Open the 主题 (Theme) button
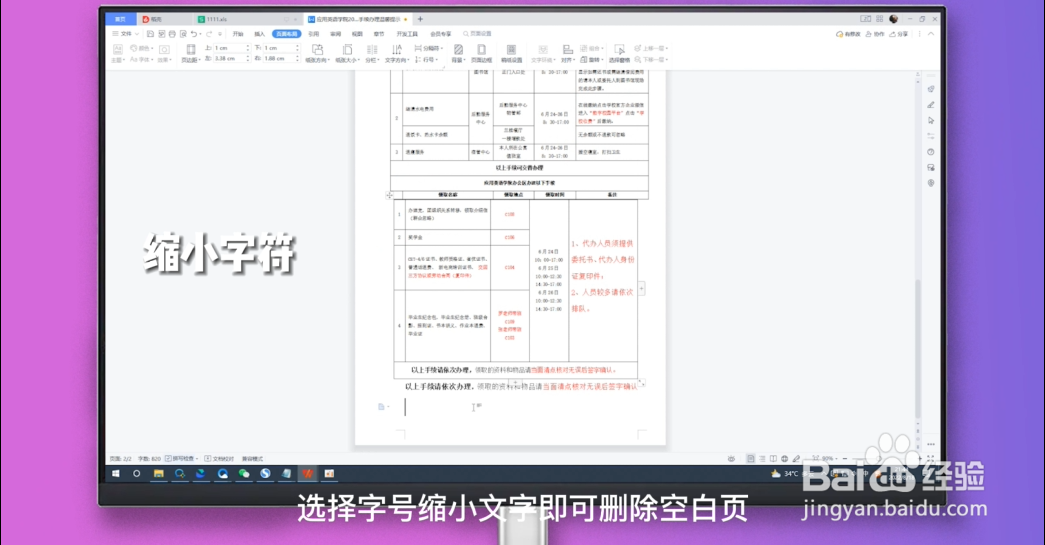The width and height of the screenshot is (1045, 545). (117, 53)
